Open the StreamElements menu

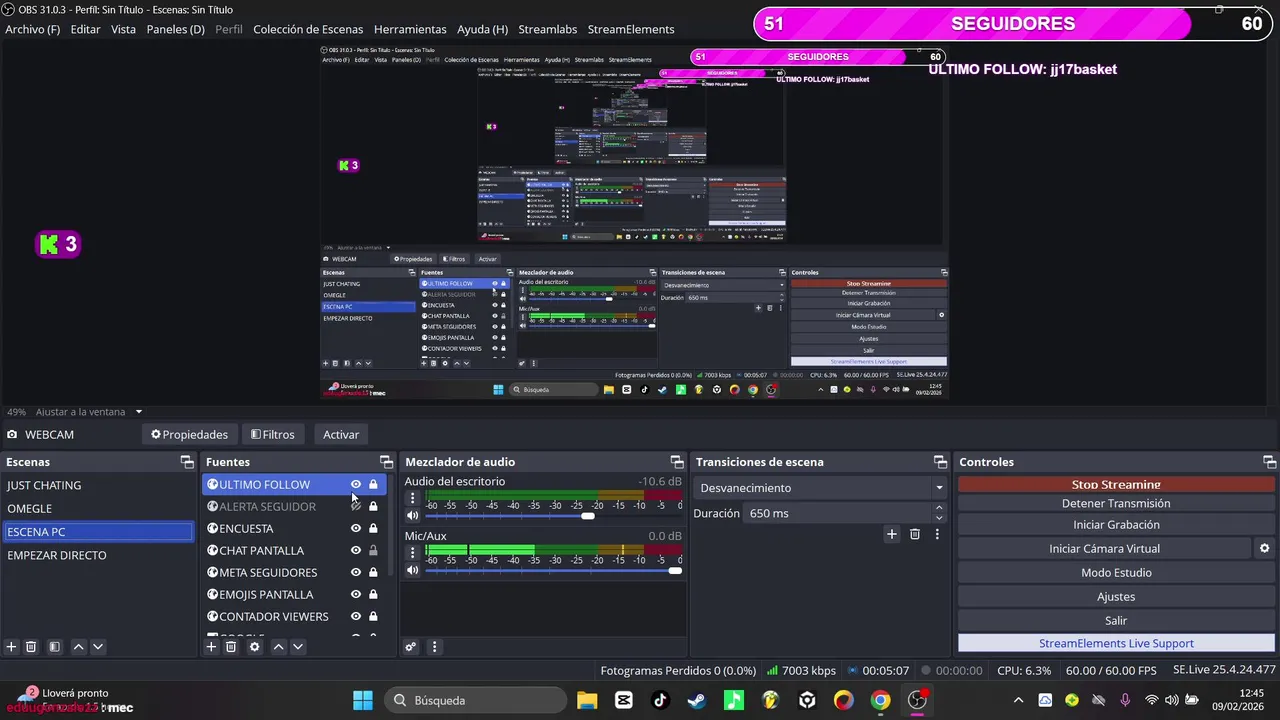[631, 29]
